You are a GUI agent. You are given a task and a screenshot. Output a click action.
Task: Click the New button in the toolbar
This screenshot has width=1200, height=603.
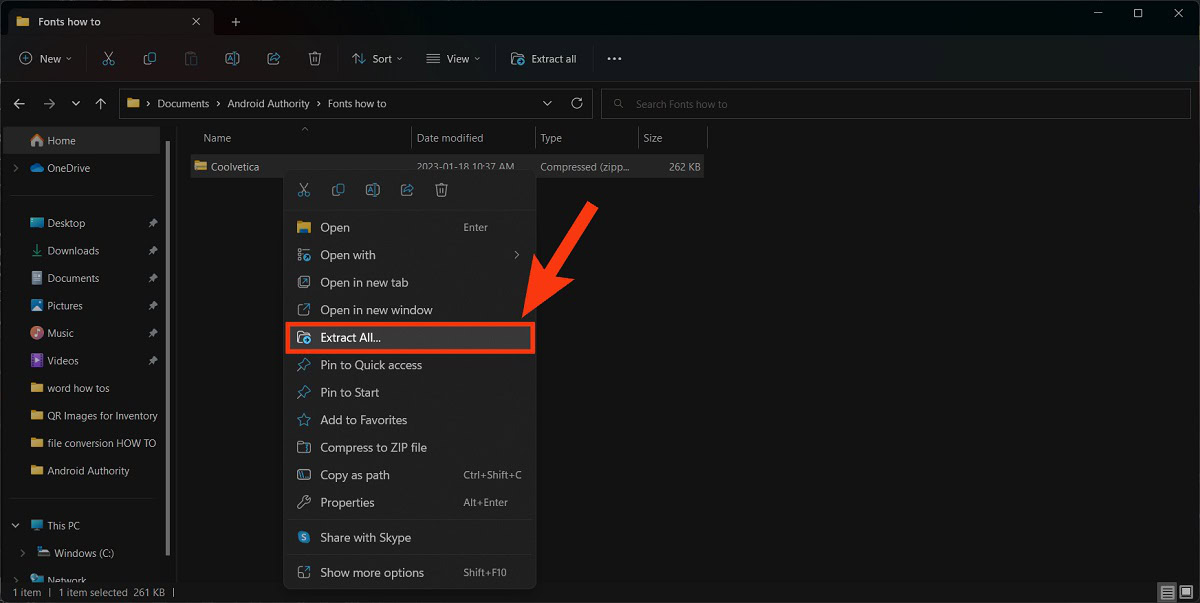tap(45, 59)
